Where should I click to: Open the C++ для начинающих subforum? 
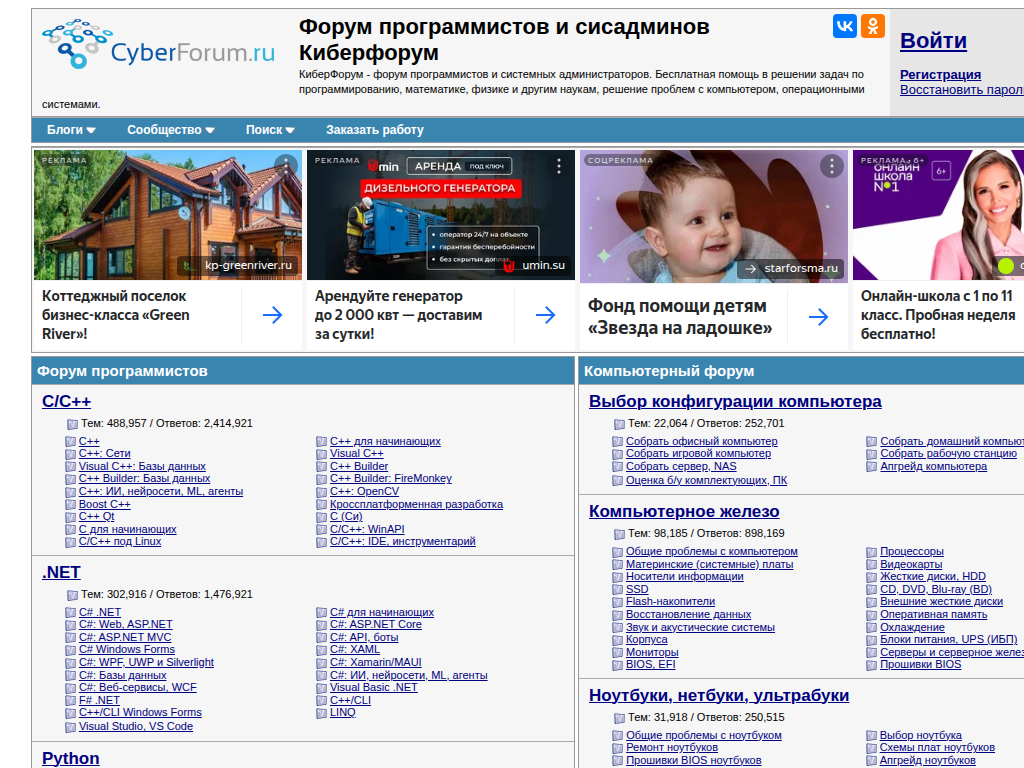[385, 441]
